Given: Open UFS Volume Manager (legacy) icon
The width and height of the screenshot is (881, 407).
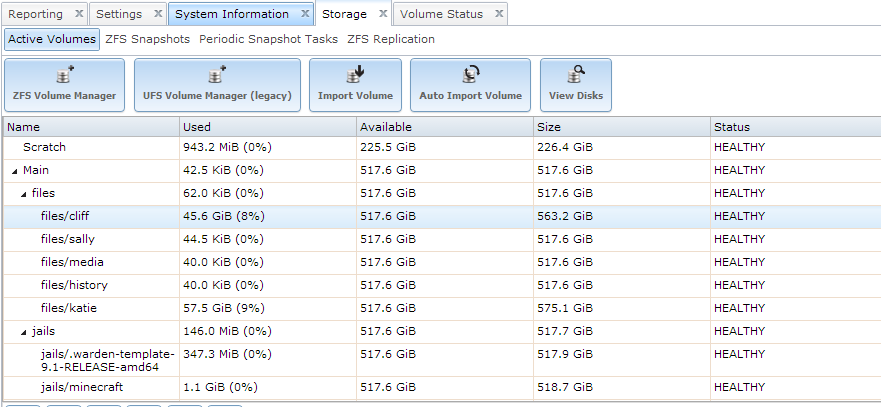Looking at the screenshot, I should point(217,75).
